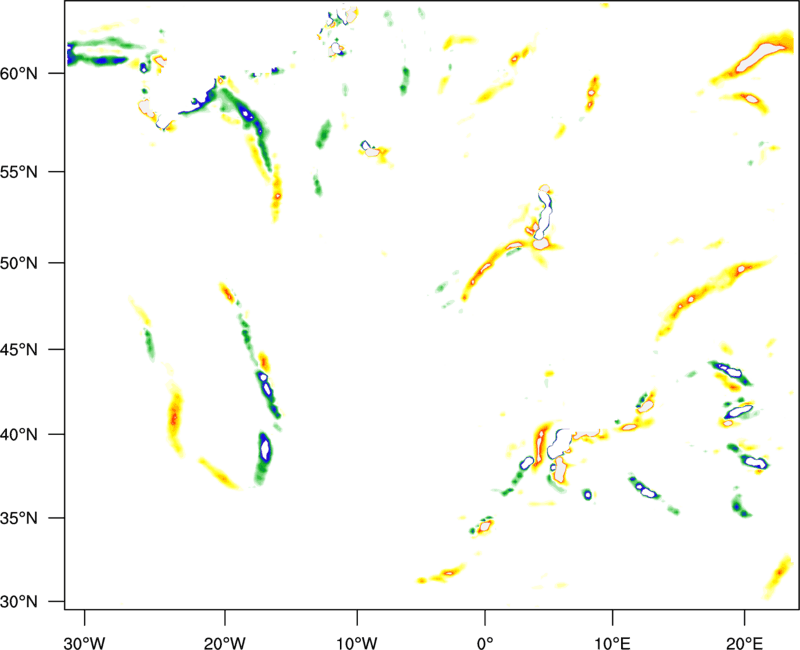The width and height of the screenshot is (800, 650).
Task: Click the 60°N latitude label
Action: 19,74
